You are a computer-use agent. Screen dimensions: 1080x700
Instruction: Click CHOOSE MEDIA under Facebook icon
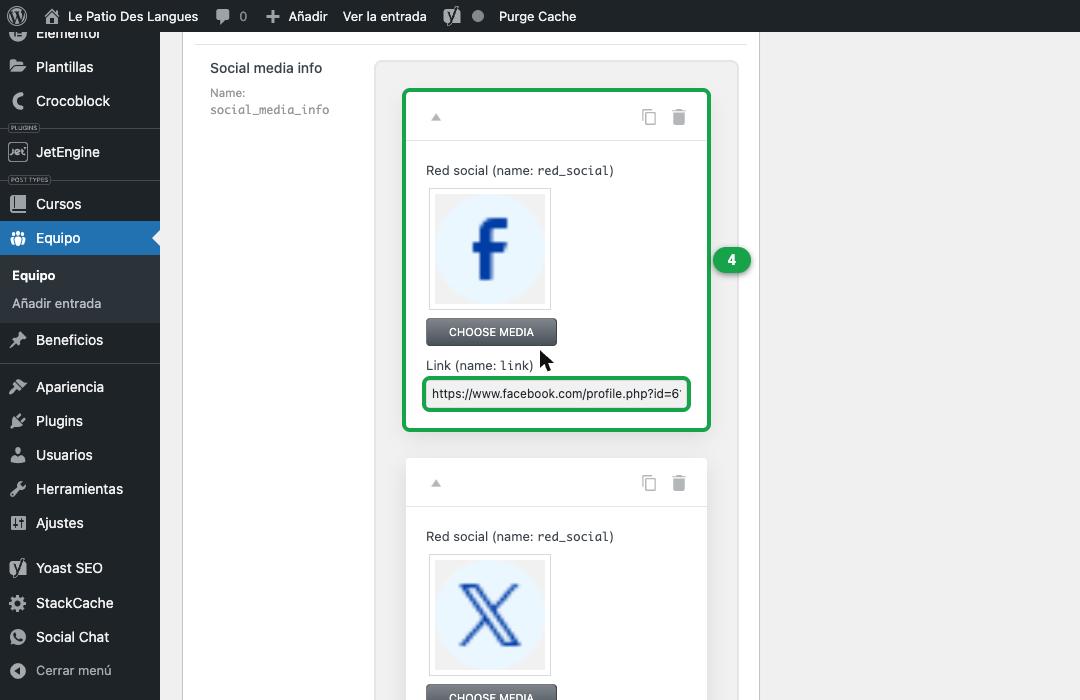pyautogui.click(x=491, y=332)
